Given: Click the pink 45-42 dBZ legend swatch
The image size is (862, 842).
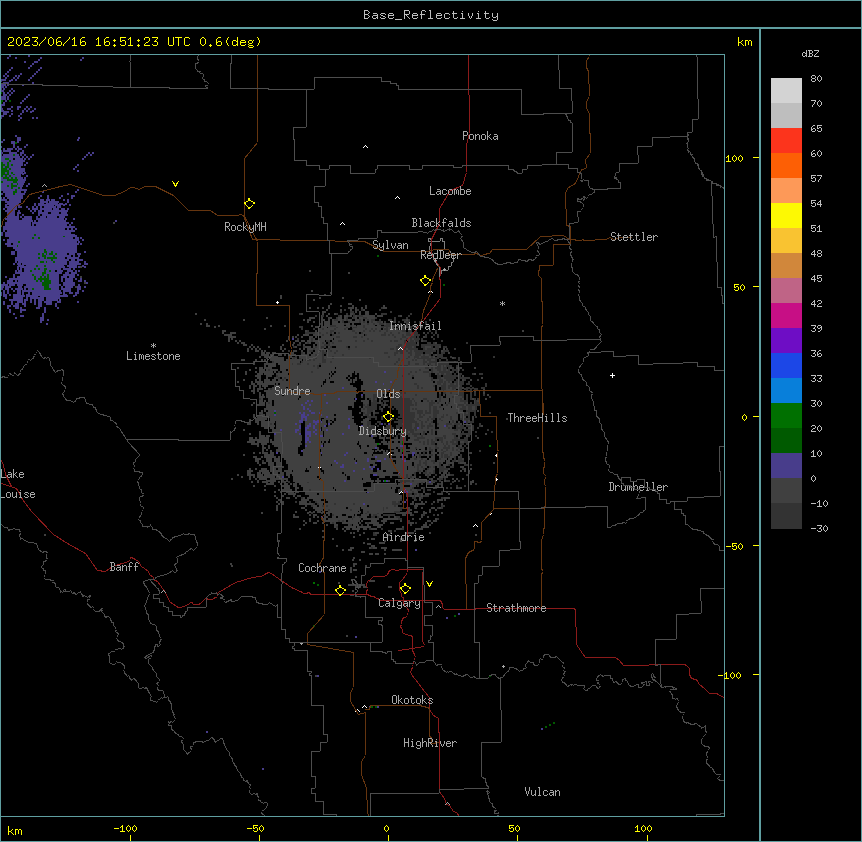Looking at the screenshot, I should click(x=786, y=291).
